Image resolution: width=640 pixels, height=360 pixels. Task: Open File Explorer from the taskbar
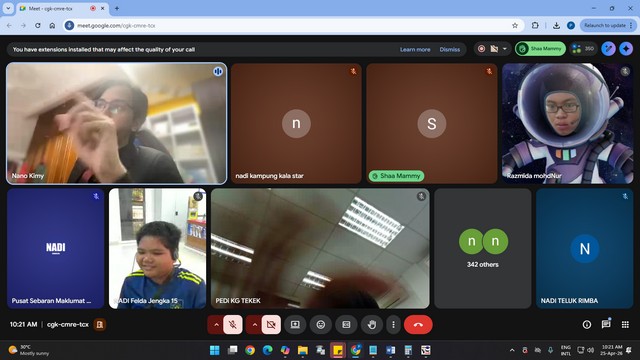tap(302, 350)
